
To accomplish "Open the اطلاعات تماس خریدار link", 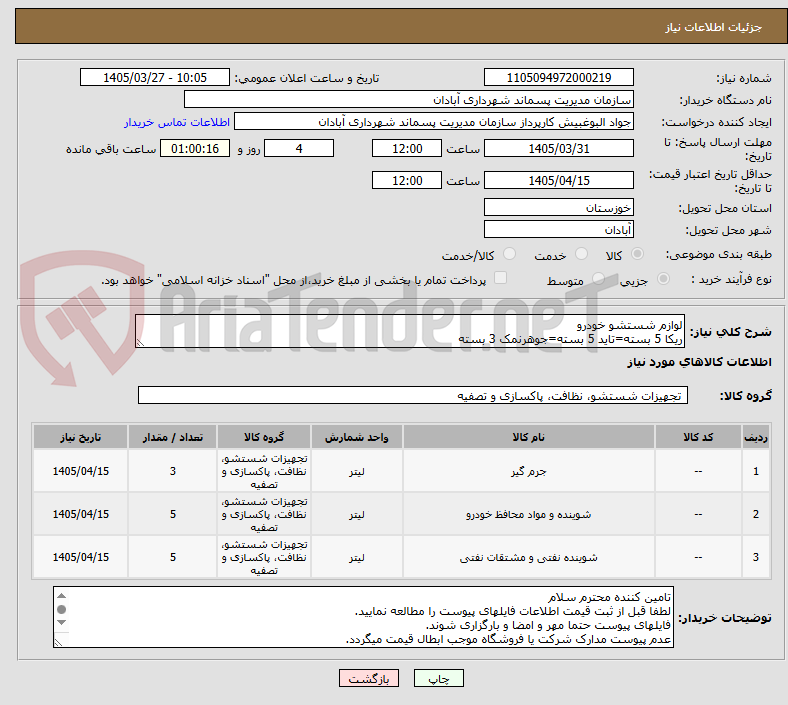I will click(x=177, y=122).
